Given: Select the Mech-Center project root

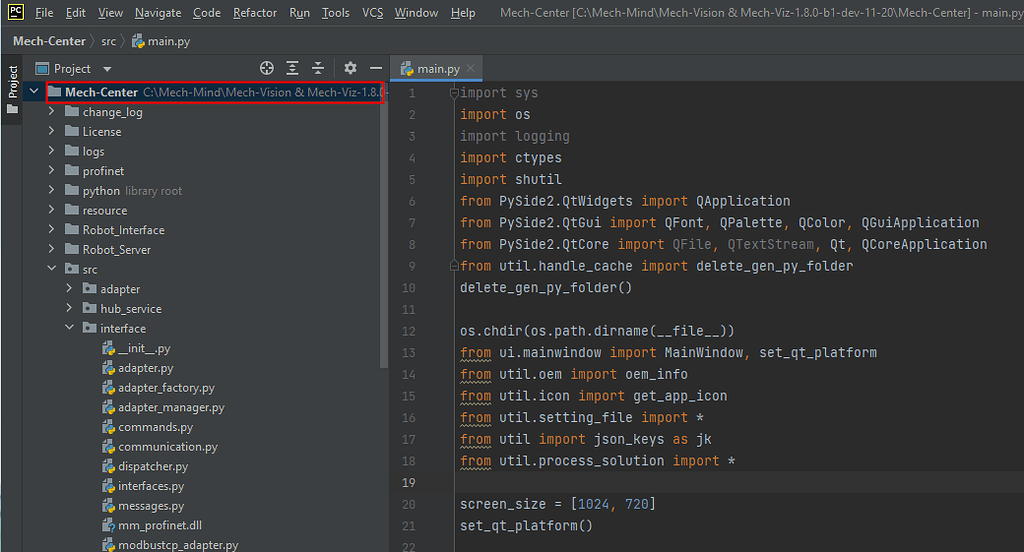Looking at the screenshot, I should (216, 92).
